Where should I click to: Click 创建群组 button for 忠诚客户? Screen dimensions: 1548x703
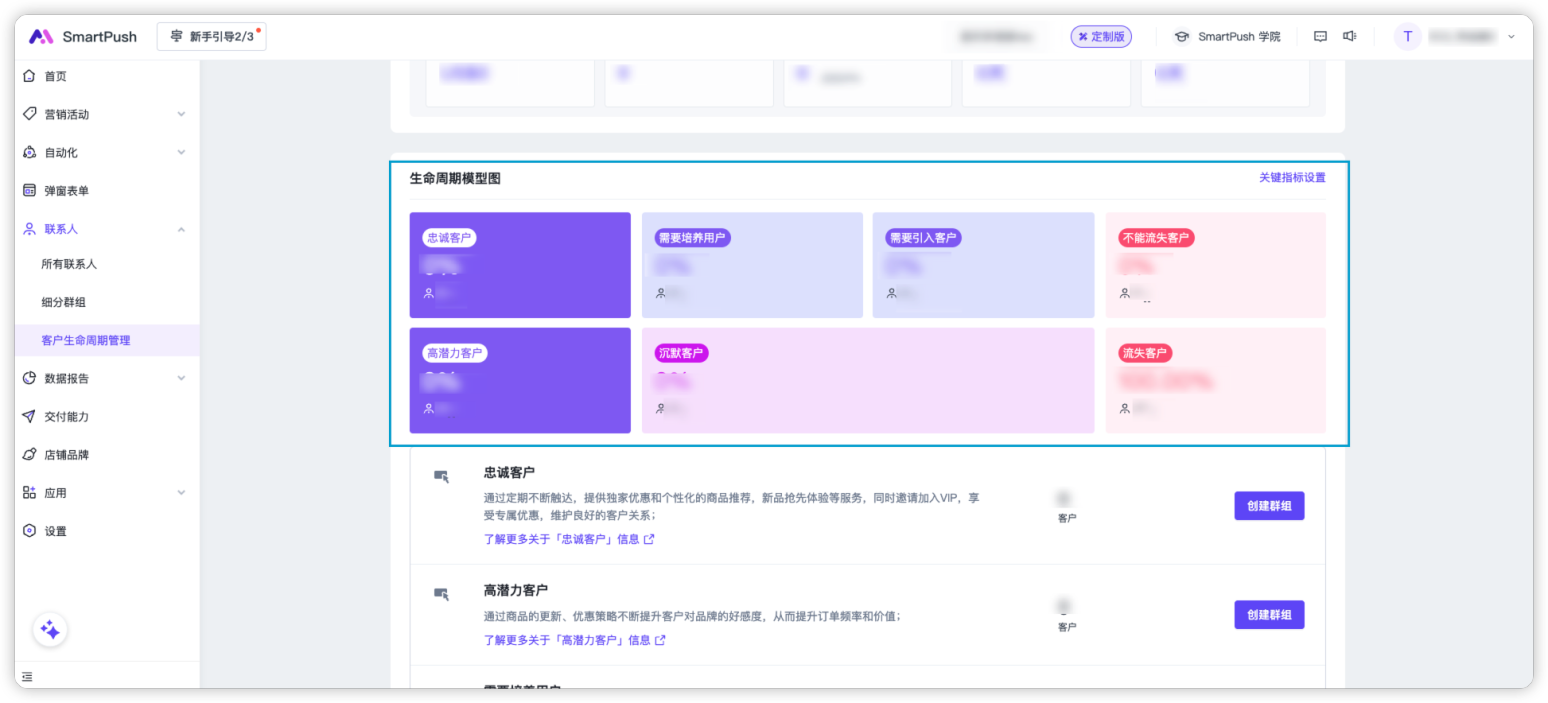click(1269, 506)
